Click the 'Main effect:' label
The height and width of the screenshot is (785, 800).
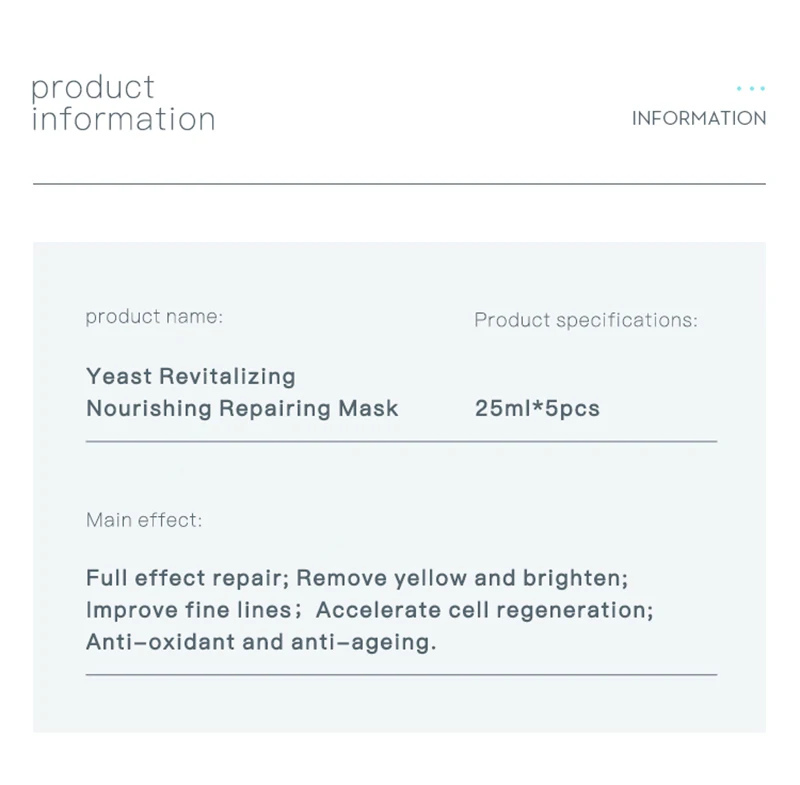(144, 520)
